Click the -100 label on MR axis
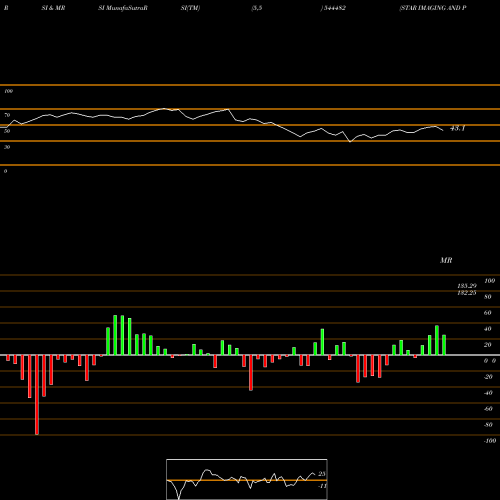This screenshot has height=500, width=500. (x=490, y=441)
